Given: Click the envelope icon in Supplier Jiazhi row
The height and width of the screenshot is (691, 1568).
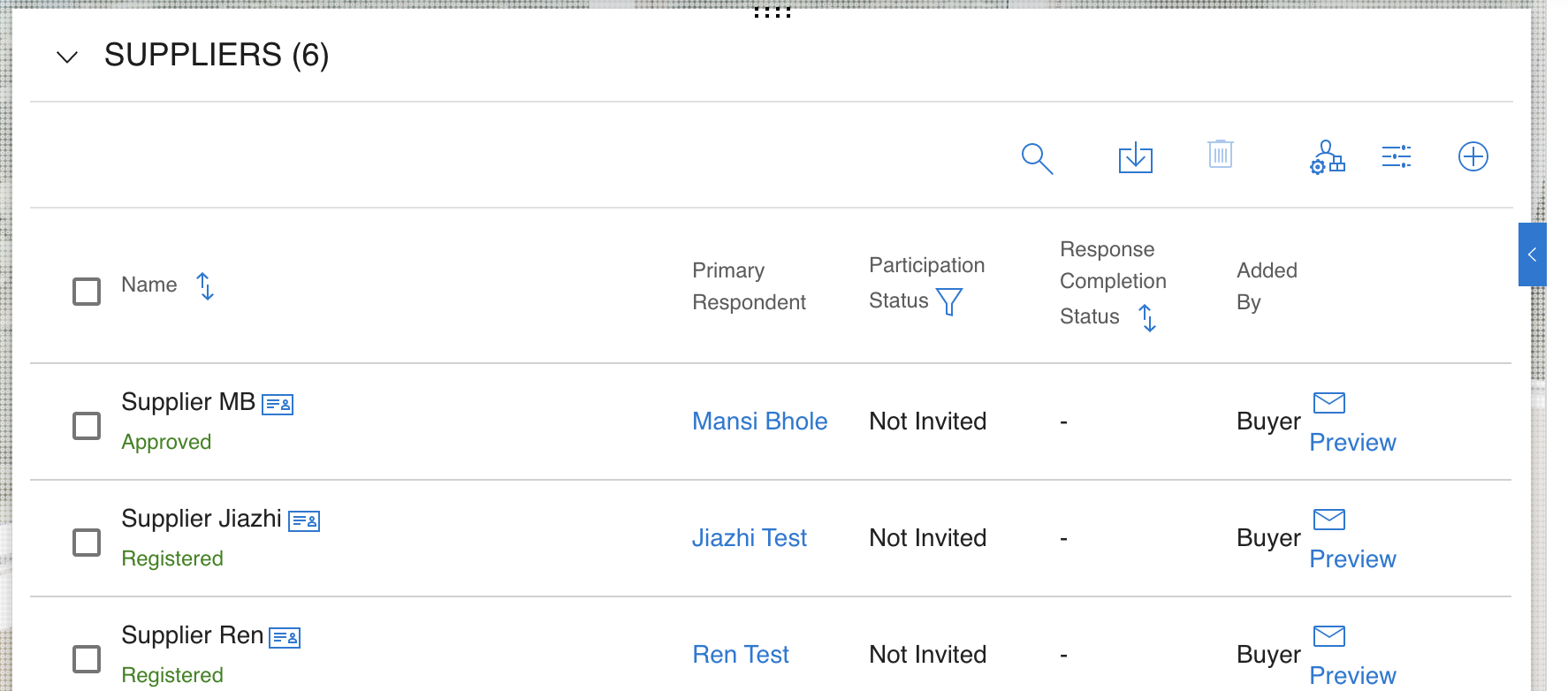Looking at the screenshot, I should click(1328, 520).
